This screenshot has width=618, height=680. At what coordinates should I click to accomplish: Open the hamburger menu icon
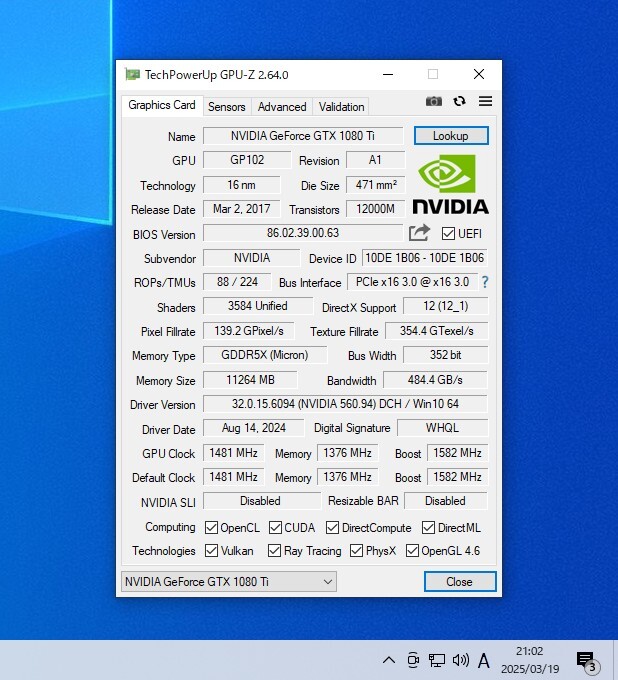485,101
